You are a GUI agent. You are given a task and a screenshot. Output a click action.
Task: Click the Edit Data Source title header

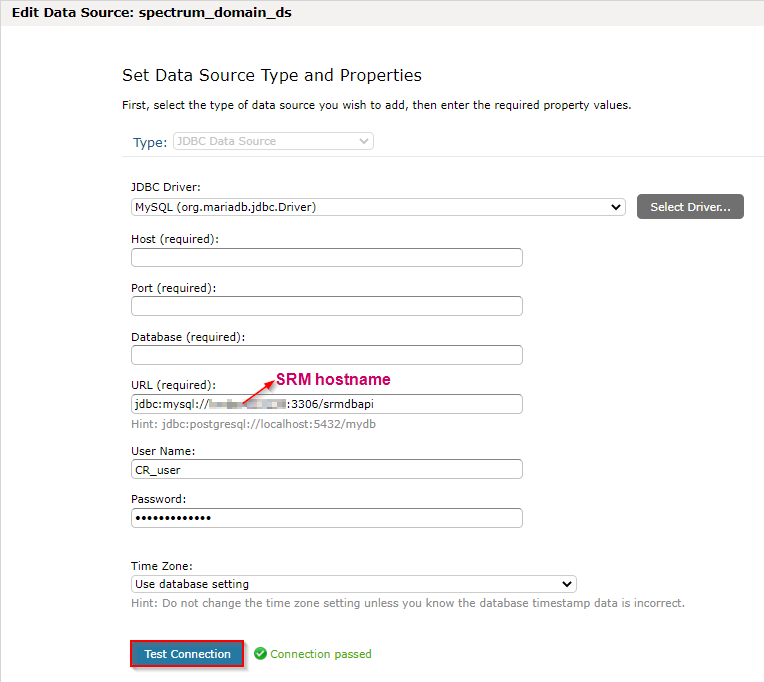(151, 14)
